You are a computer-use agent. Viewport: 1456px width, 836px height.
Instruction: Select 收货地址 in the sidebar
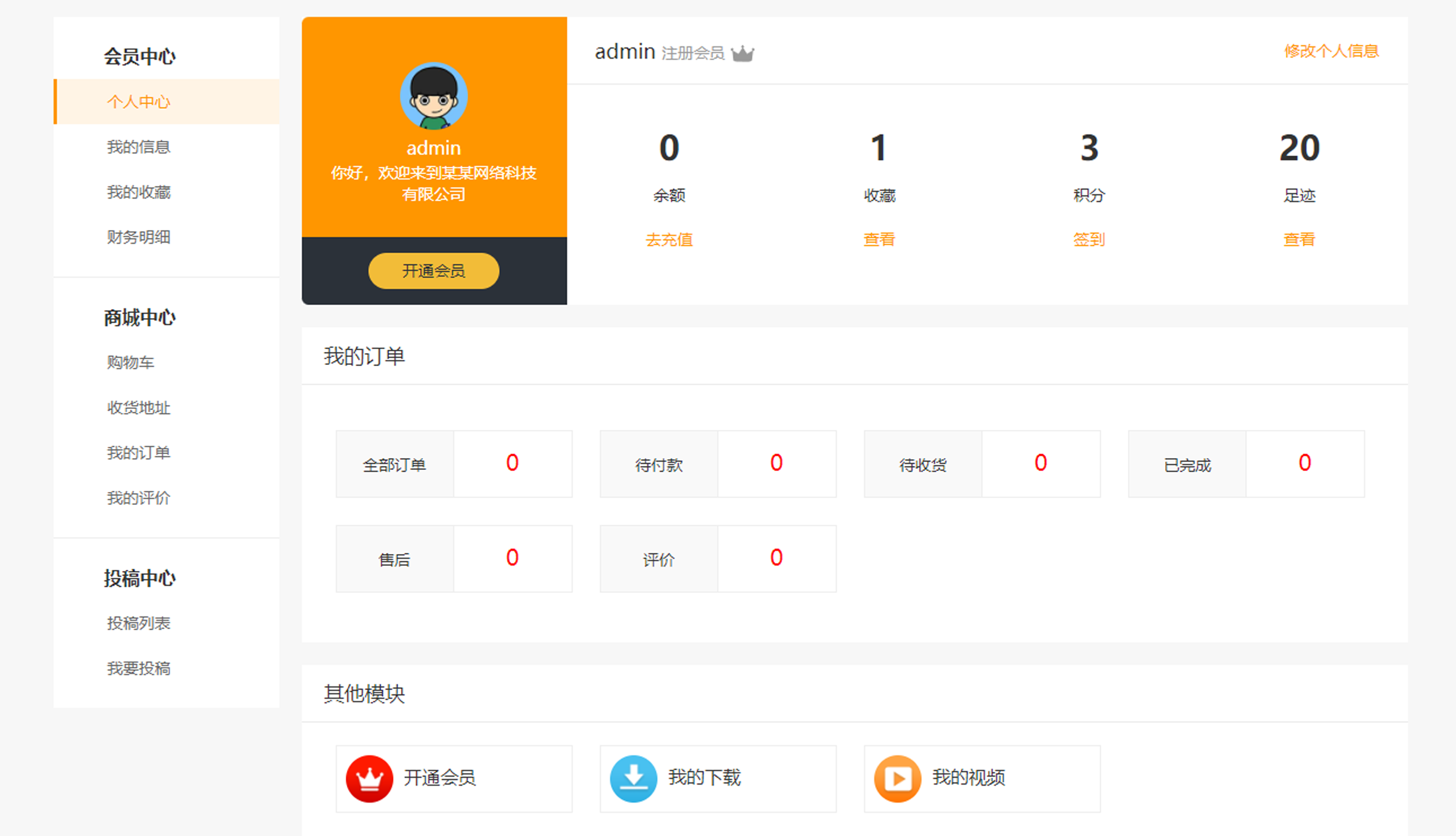click(138, 408)
